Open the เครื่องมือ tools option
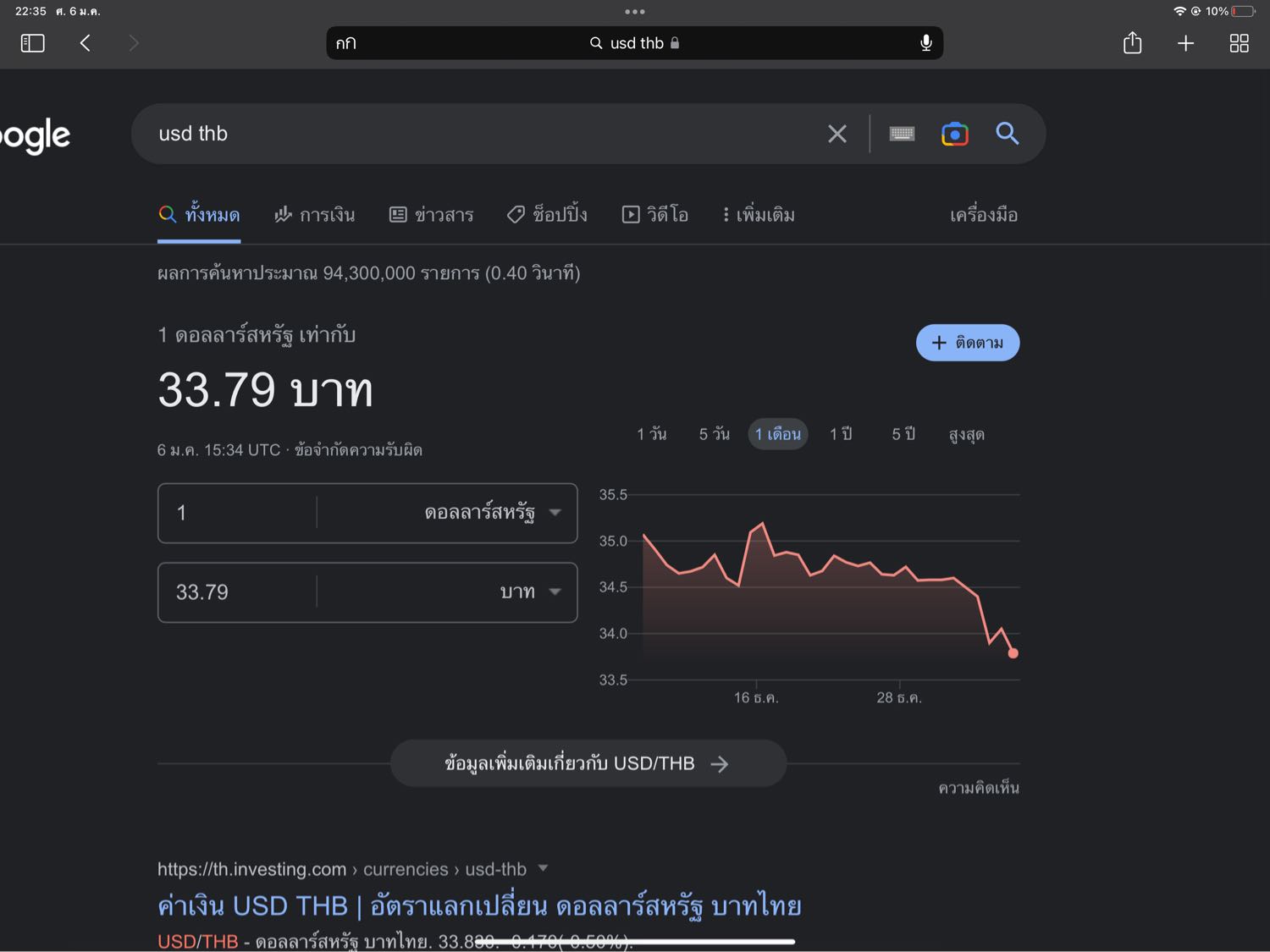Image resolution: width=1270 pixels, height=952 pixels. [x=984, y=215]
